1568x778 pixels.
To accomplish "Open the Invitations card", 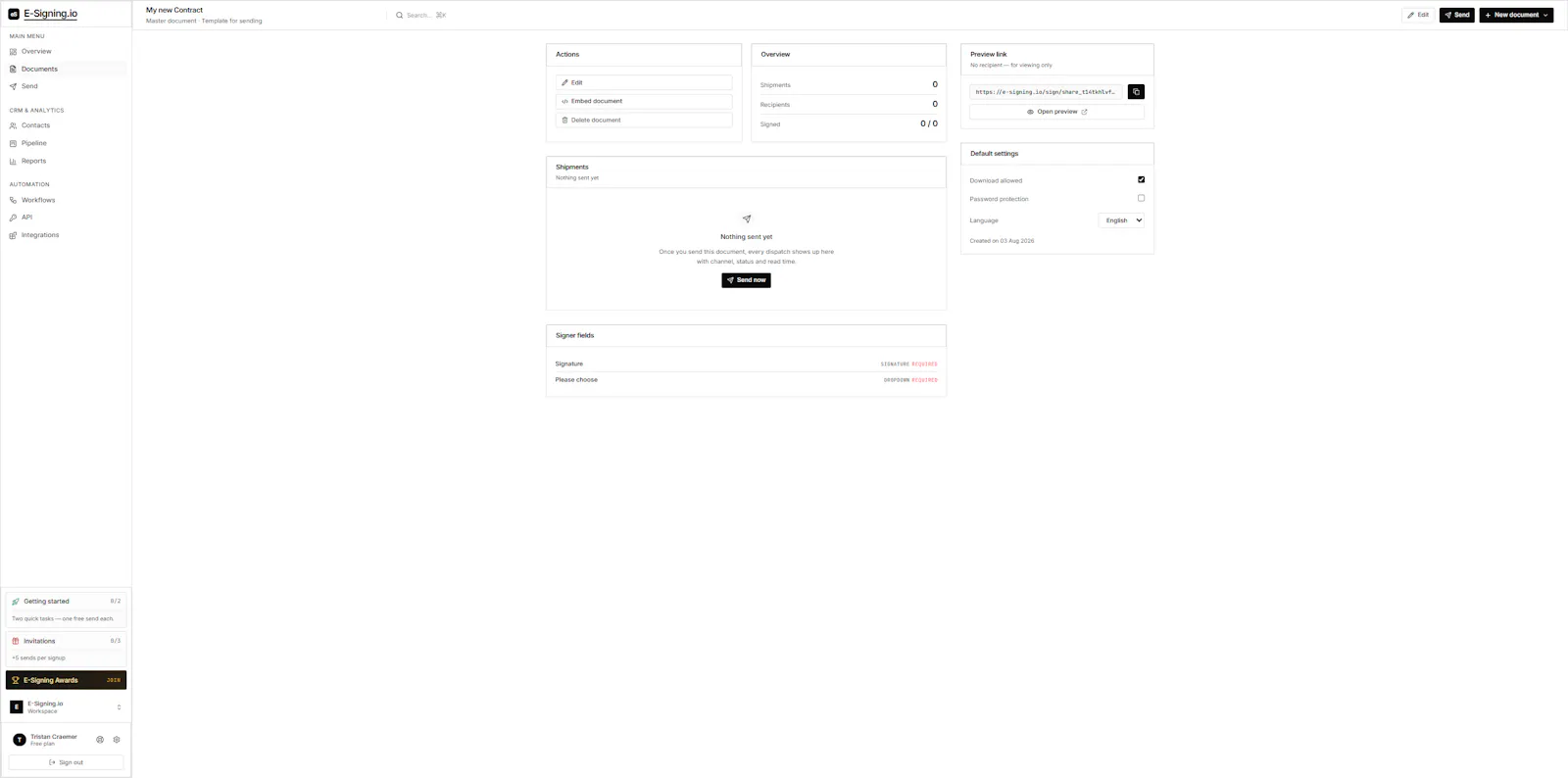I will coord(66,649).
